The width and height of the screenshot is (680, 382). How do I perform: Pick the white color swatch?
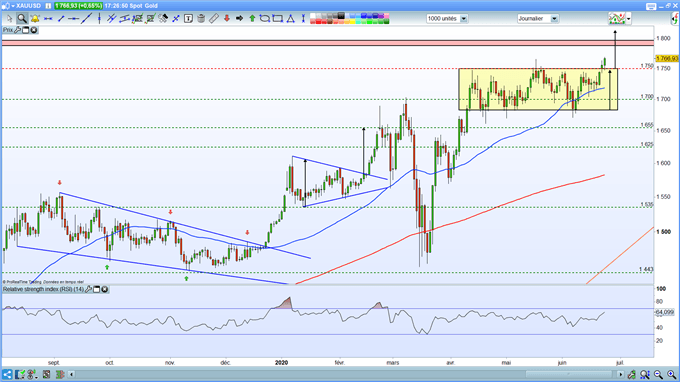pyautogui.click(x=313, y=16)
